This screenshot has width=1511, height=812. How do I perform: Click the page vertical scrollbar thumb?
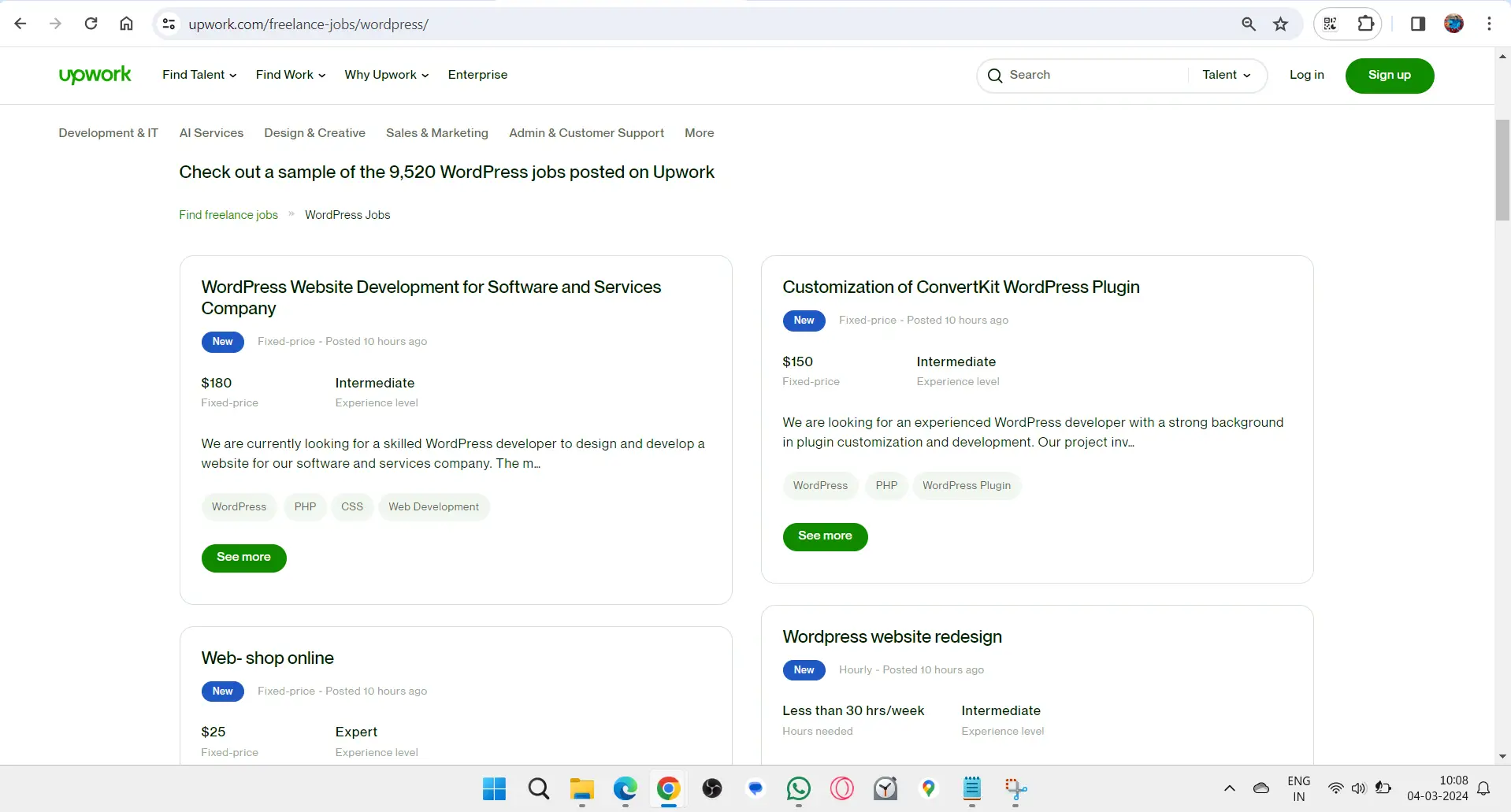[x=1502, y=170]
